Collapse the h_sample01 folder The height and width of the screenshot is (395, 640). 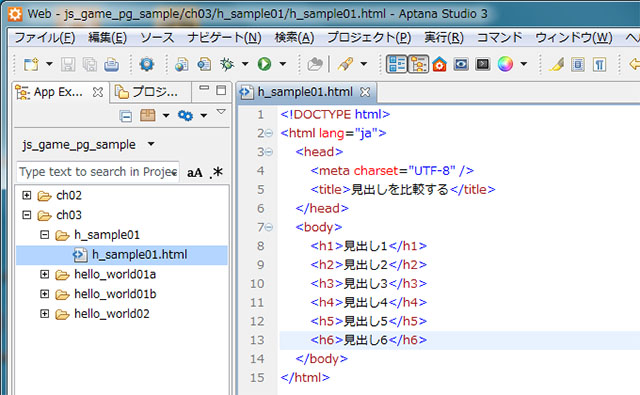pos(44,235)
